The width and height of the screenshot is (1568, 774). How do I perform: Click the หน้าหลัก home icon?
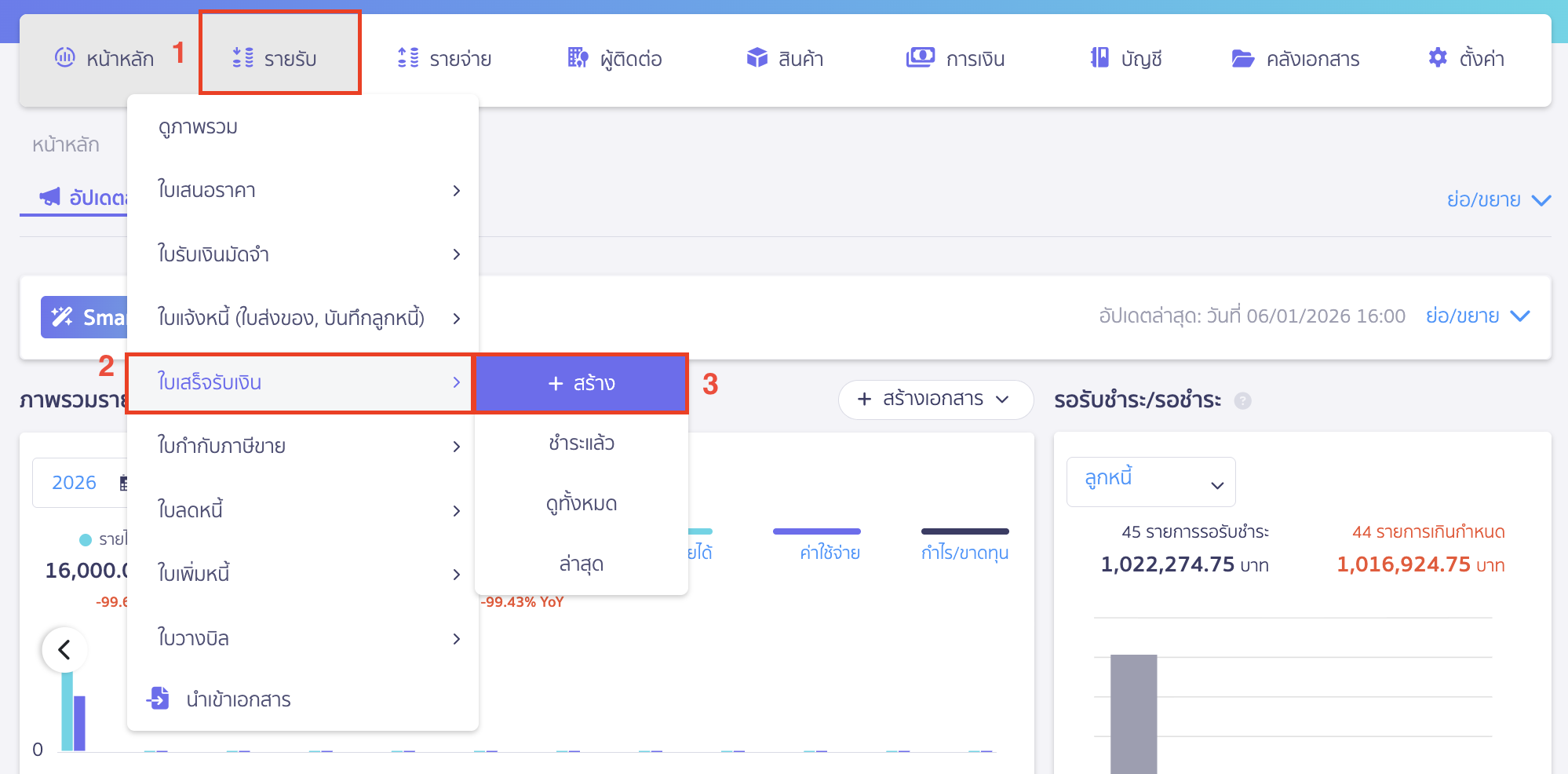point(64,57)
